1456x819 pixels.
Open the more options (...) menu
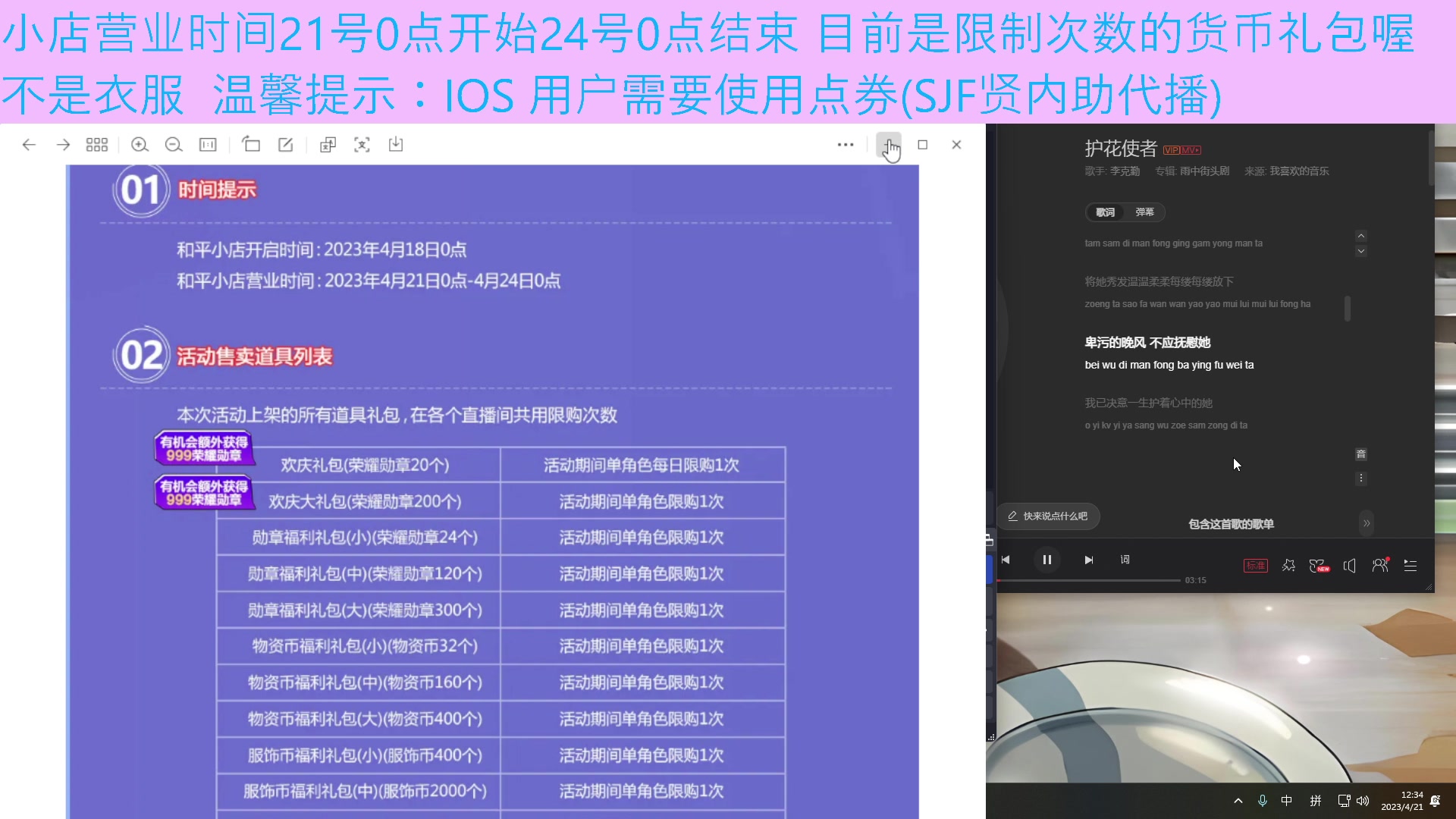846,144
